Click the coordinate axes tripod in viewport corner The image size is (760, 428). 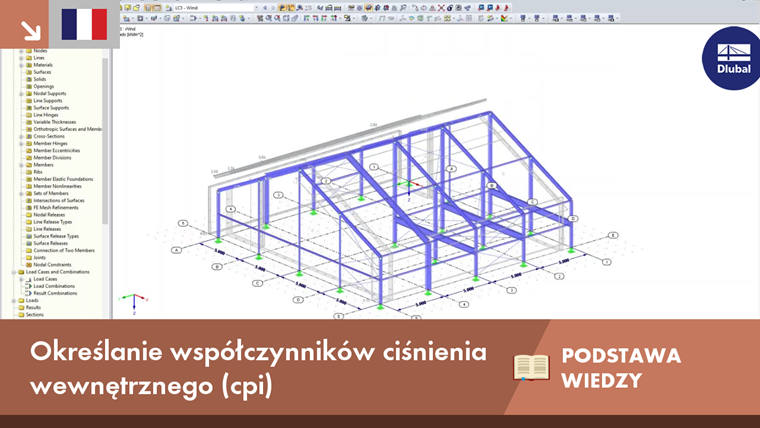coord(134,304)
